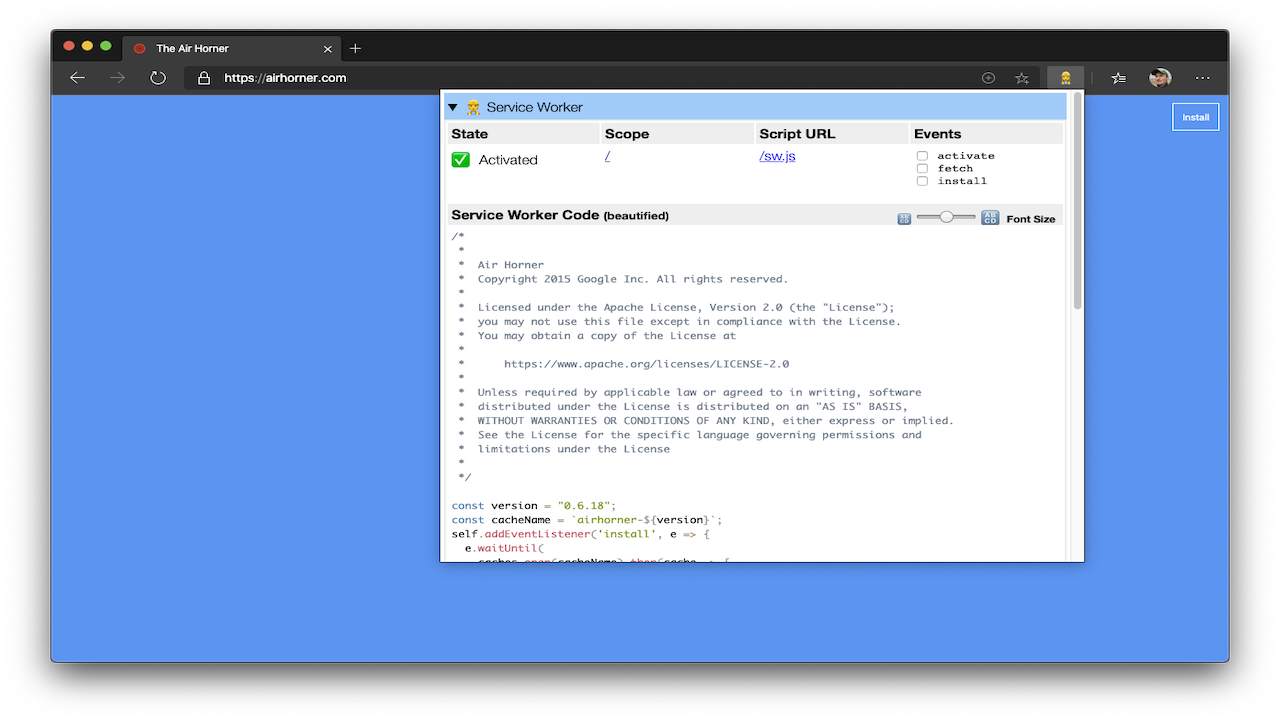
Task: Click the Apache license URL text in code
Action: [646, 364]
